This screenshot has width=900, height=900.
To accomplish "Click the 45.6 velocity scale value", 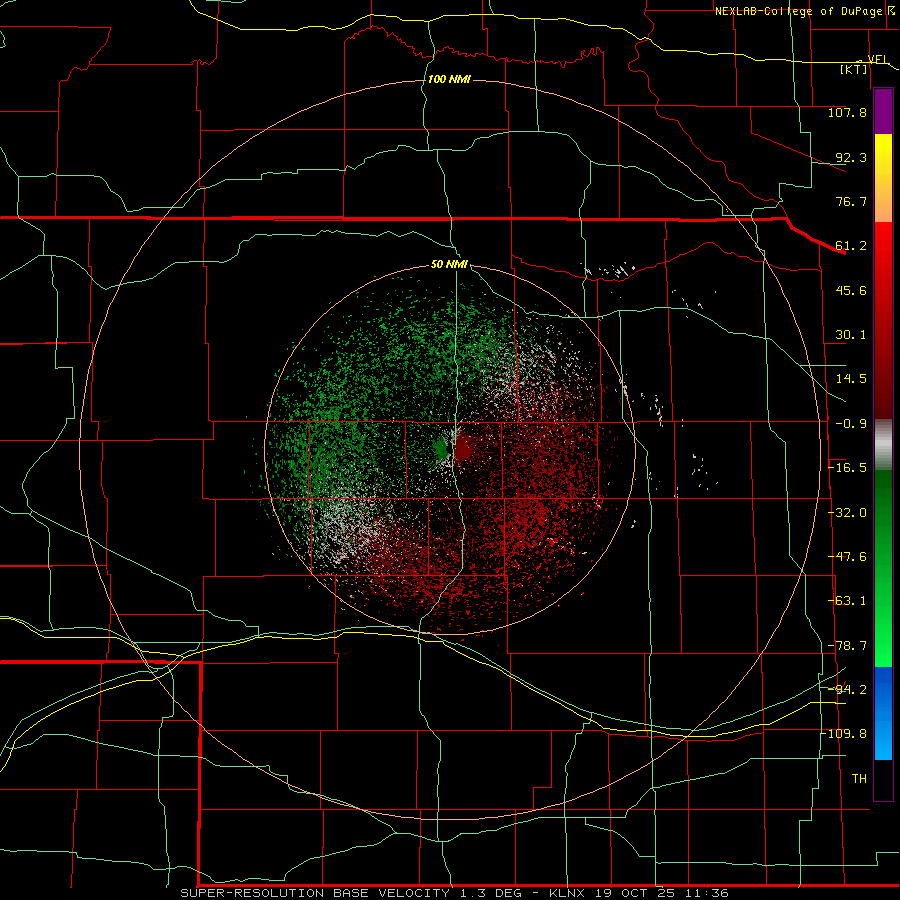I will 851,290.
